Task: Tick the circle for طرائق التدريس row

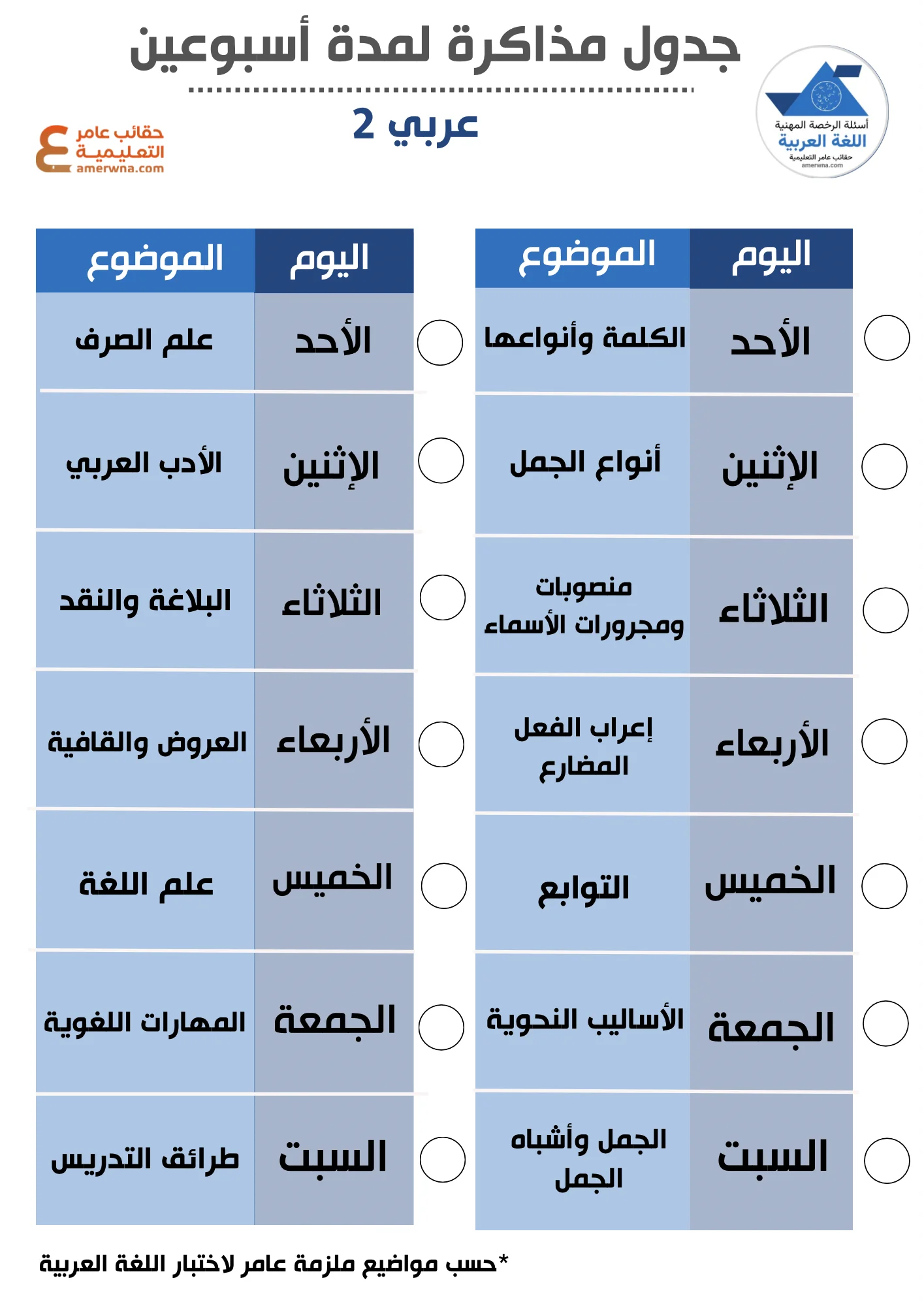Action: (443, 1160)
